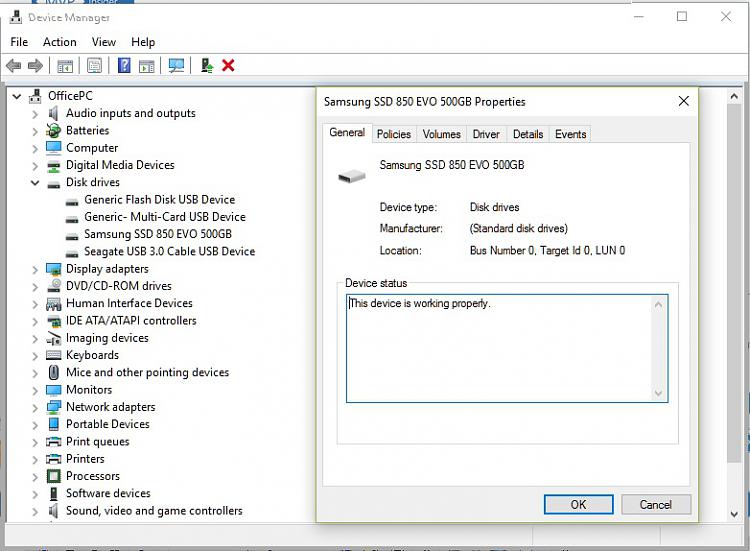Click the device tree scrollbar up arrow
The image size is (750, 551).
pos(734,97)
